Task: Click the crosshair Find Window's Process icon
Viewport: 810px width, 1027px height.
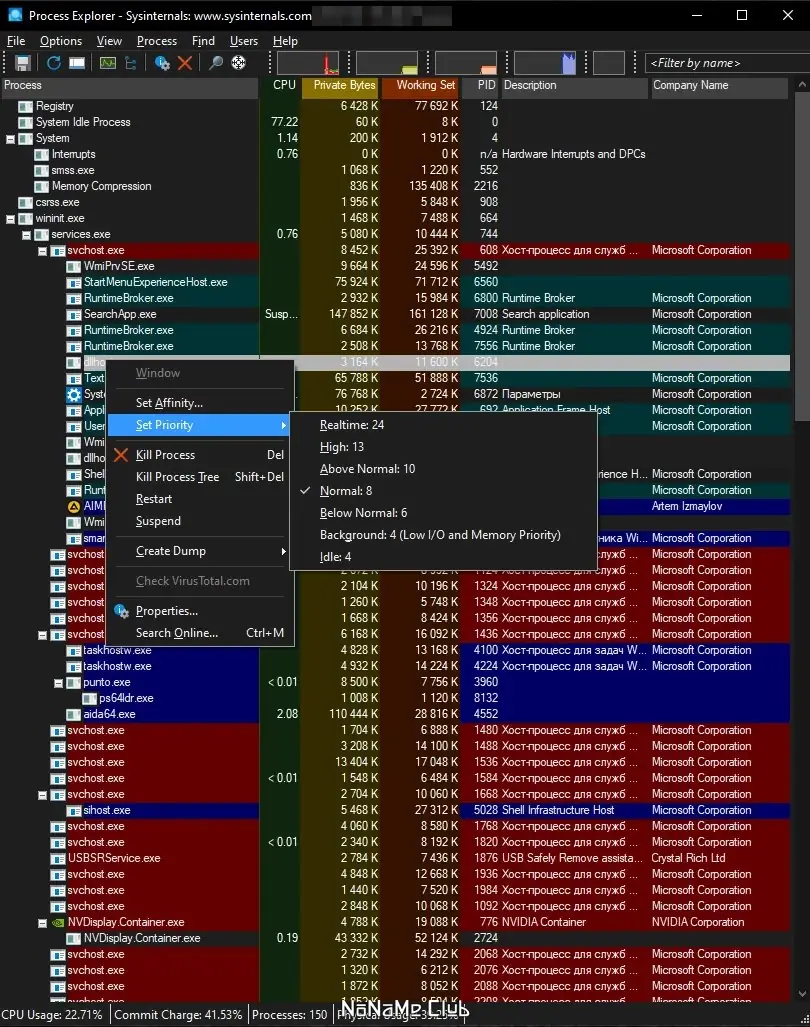Action: pyautogui.click(x=238, y=63)
